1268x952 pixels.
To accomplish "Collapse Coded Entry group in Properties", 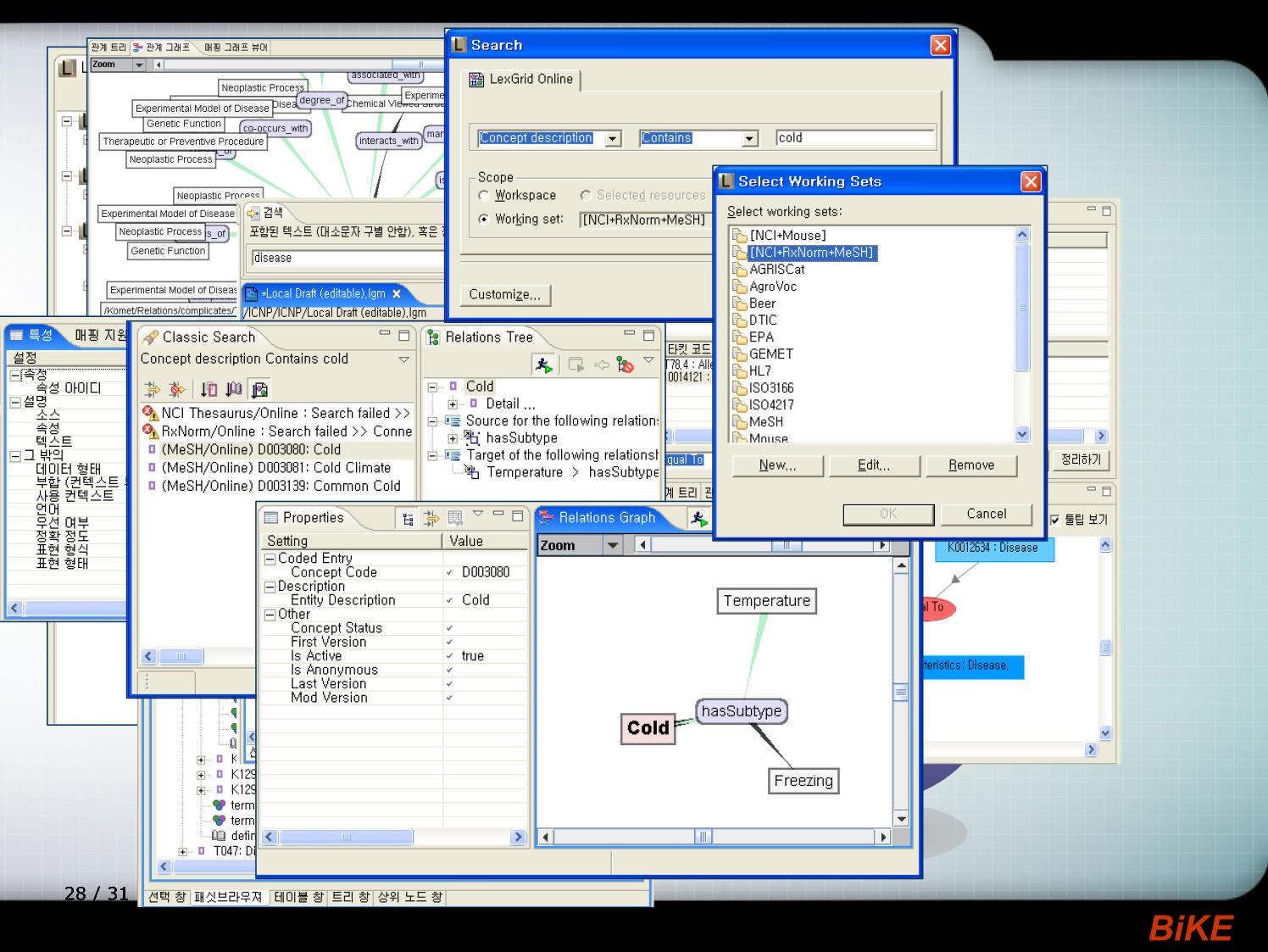I will pyautogui.click(x=270, y=559).
